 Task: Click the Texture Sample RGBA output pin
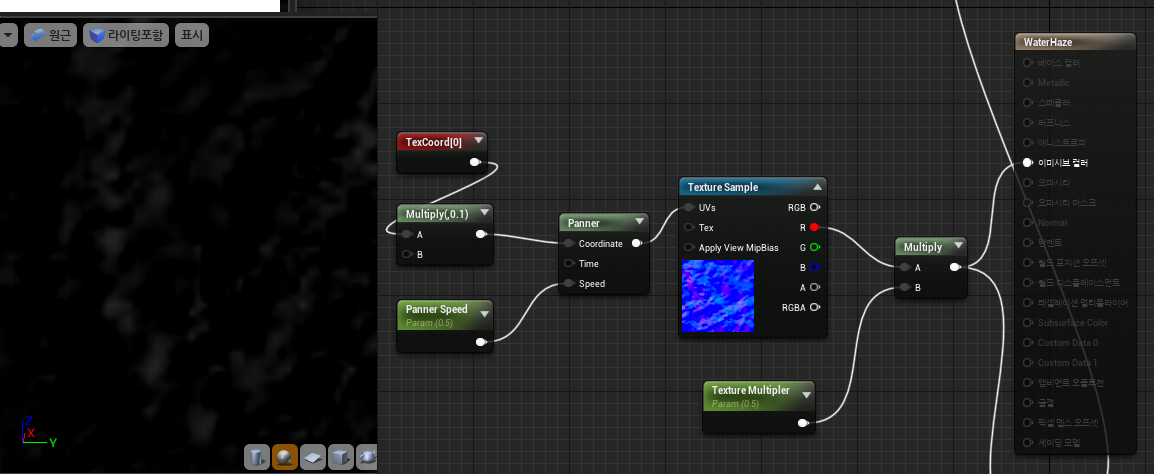tap(814, 307)
